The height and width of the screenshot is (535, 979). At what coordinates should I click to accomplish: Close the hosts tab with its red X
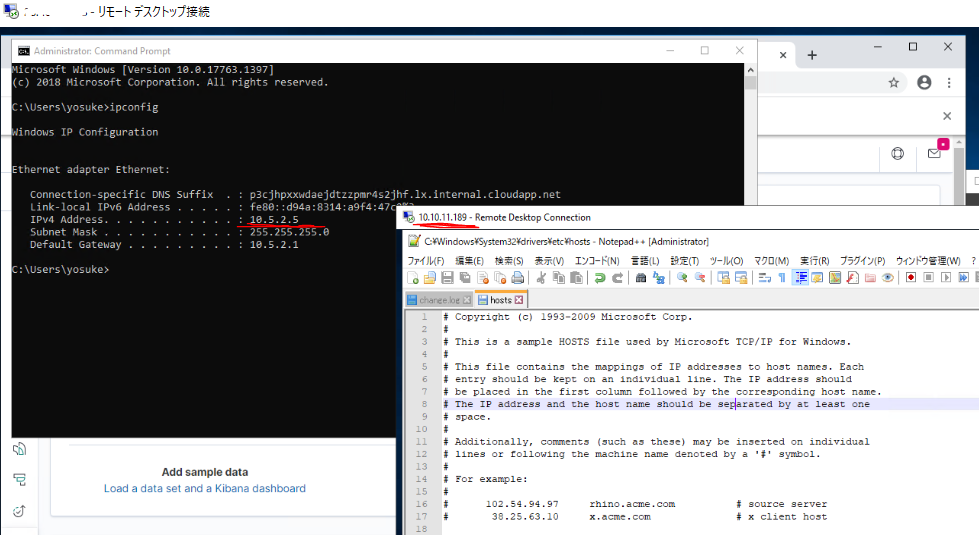coord(519,300)
